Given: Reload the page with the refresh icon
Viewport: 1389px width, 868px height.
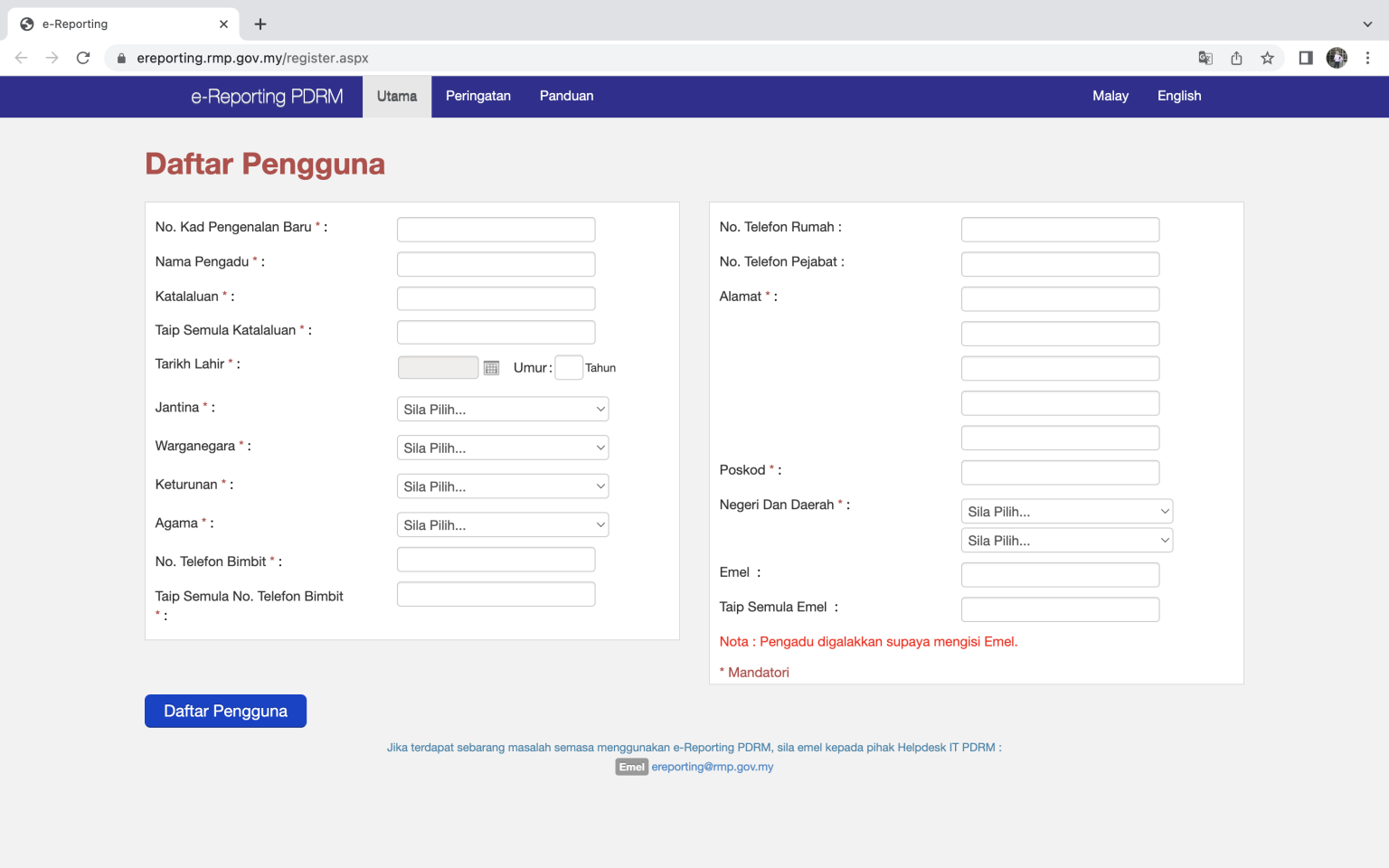Looking at the screenshot, I should tap(83, 57).
